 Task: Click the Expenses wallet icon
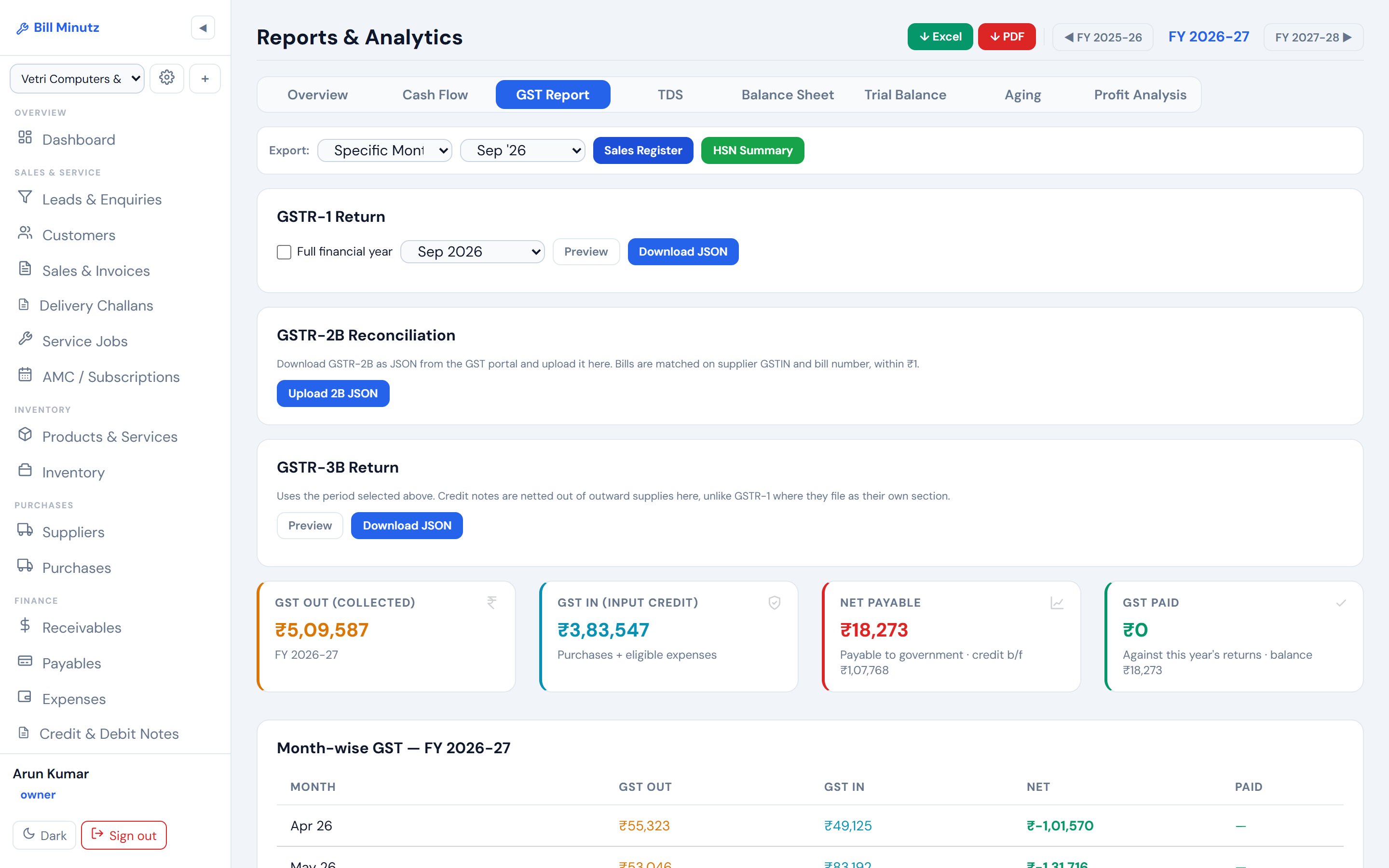tap(25, 696)
